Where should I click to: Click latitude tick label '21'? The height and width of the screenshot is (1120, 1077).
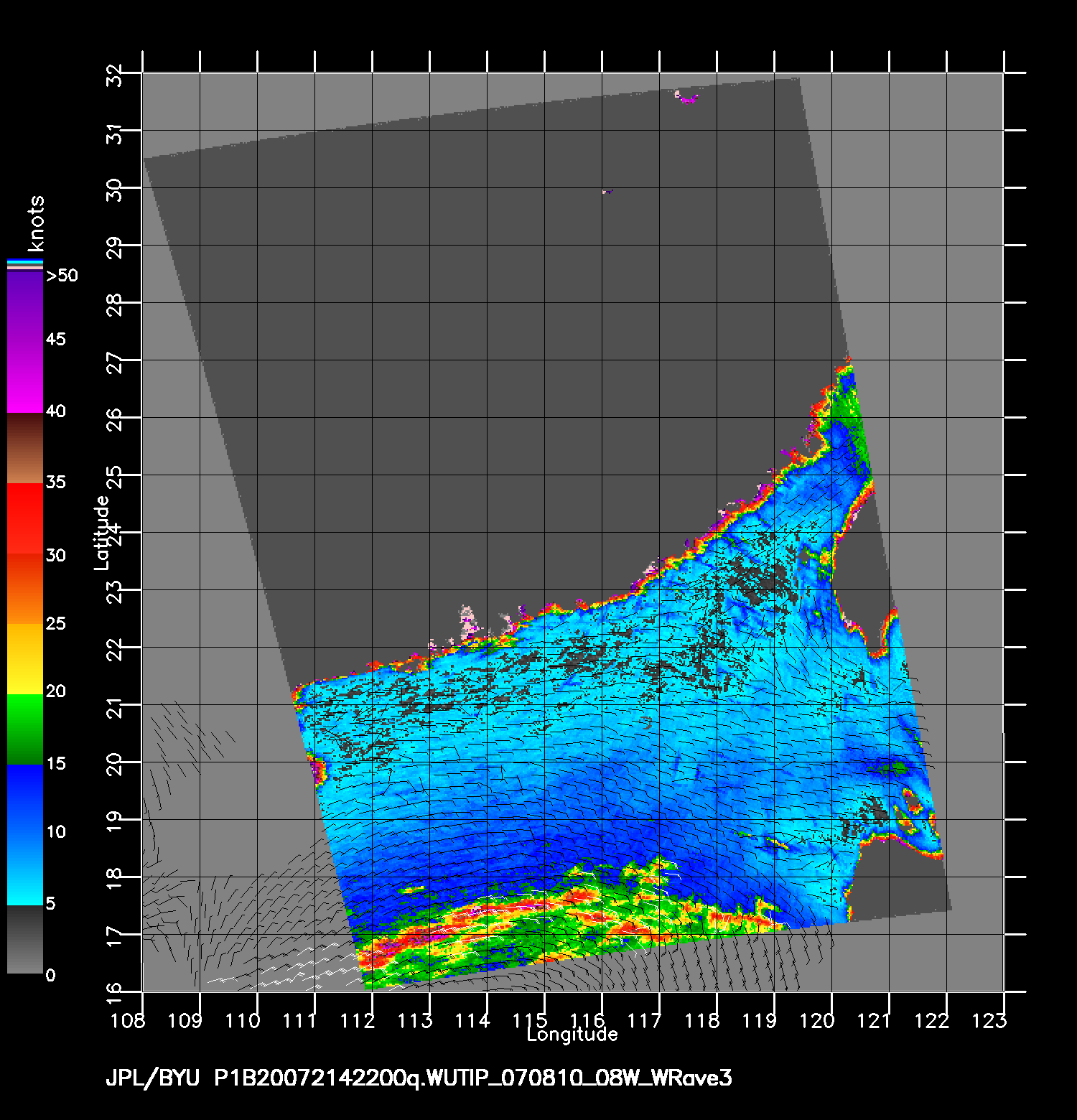[113, 708]
